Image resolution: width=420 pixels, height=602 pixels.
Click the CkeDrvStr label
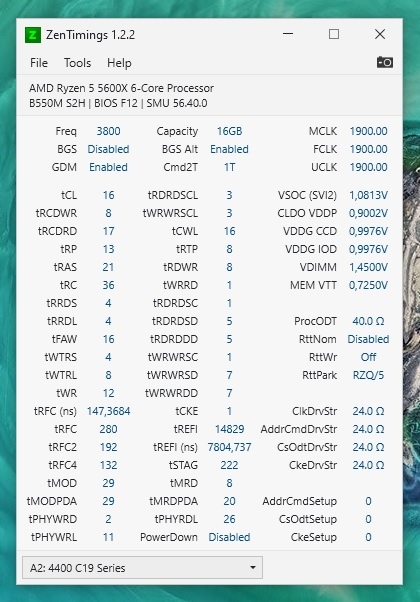[x=313, y=465]
